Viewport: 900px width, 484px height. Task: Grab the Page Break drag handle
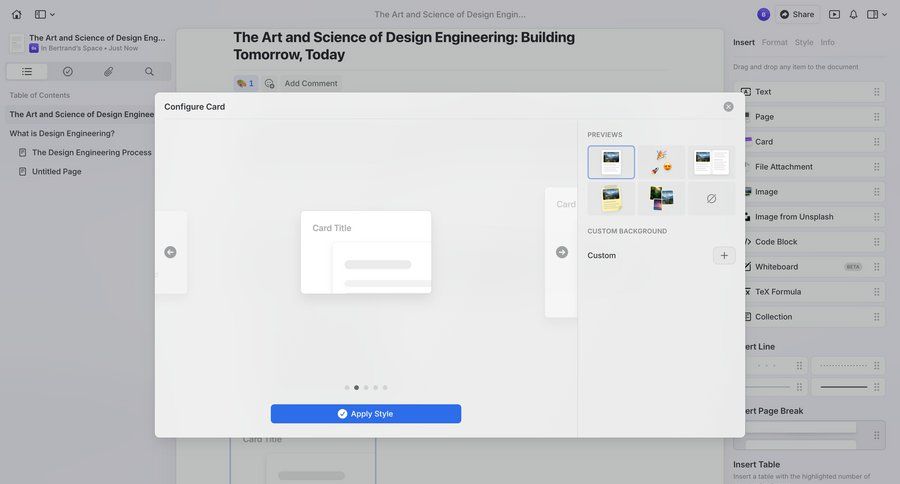click(x=876, y=435)
